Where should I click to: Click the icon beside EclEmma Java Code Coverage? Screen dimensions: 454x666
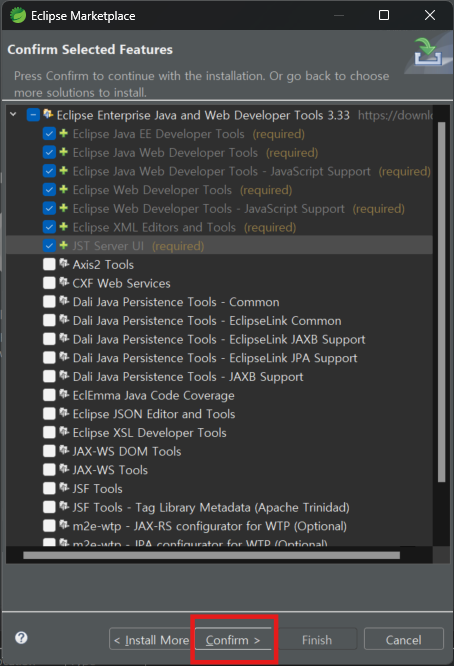pyautogui.click(x=64, y=394)
